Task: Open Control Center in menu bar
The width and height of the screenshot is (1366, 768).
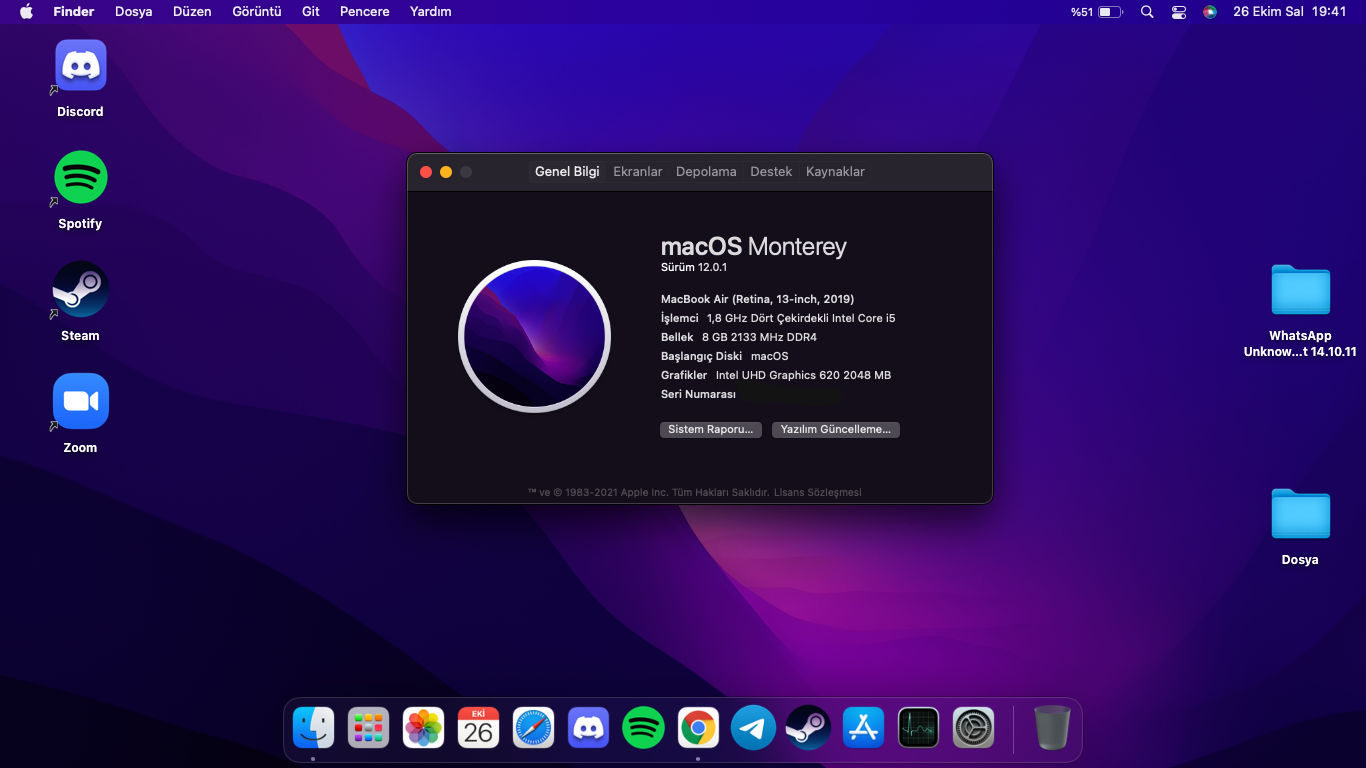Action: coord(1179,12)
